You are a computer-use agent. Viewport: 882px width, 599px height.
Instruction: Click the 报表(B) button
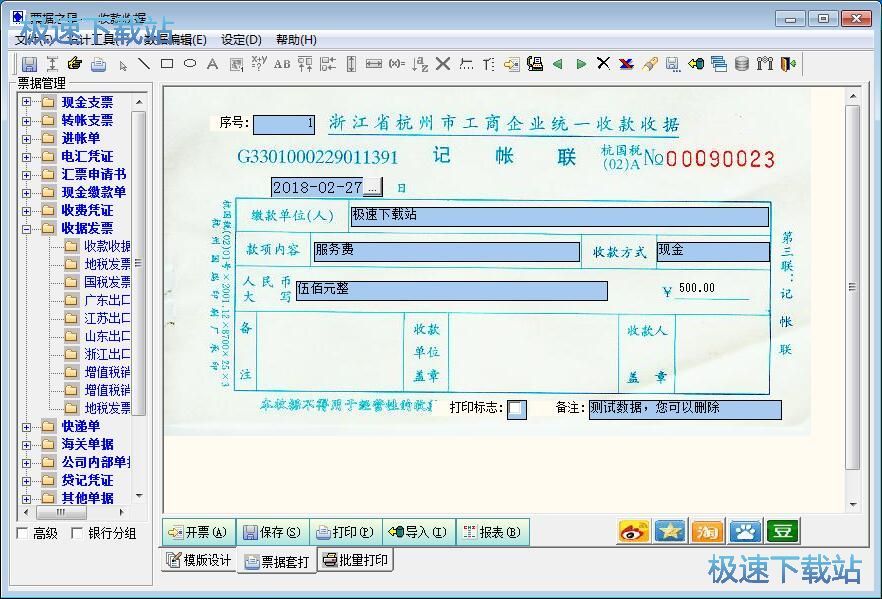[x=492, y=532]
